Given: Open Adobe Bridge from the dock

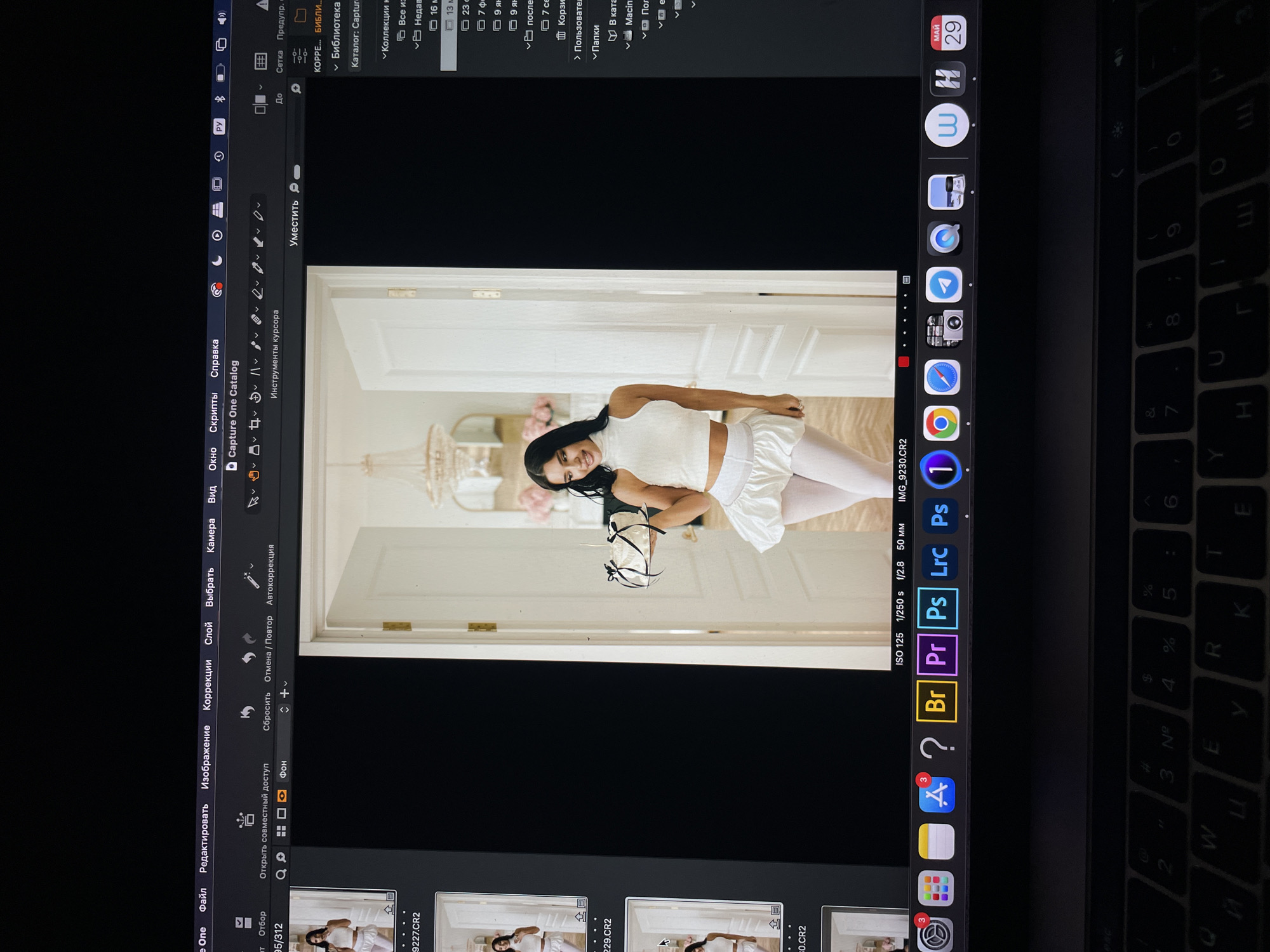Looking at the screenshot, I should [937, 701].
